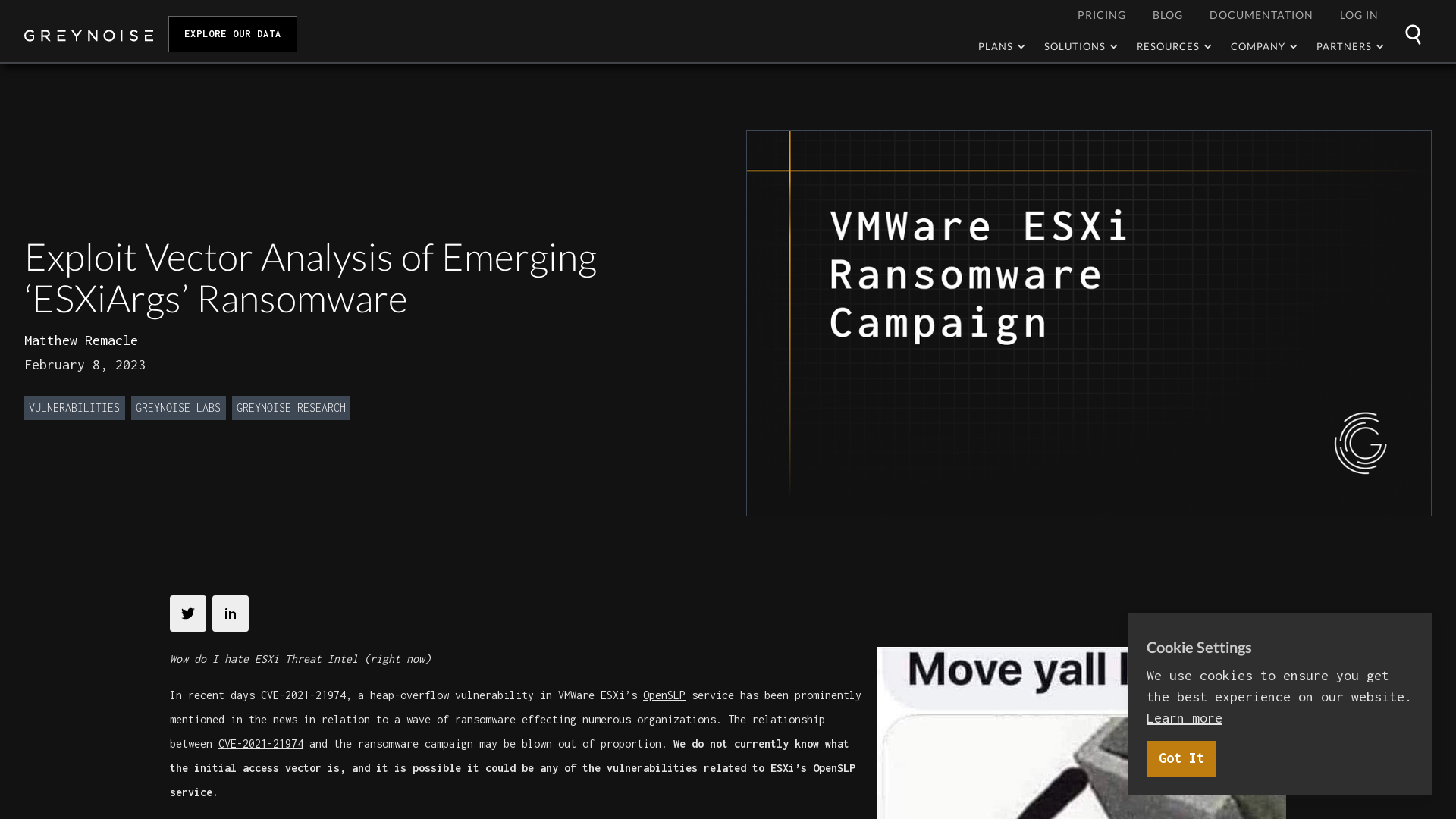This screenshot has width=1456, height=819.
Task: Click the OpenSLP hyperlink in article
Action: (x=663, y=695)
